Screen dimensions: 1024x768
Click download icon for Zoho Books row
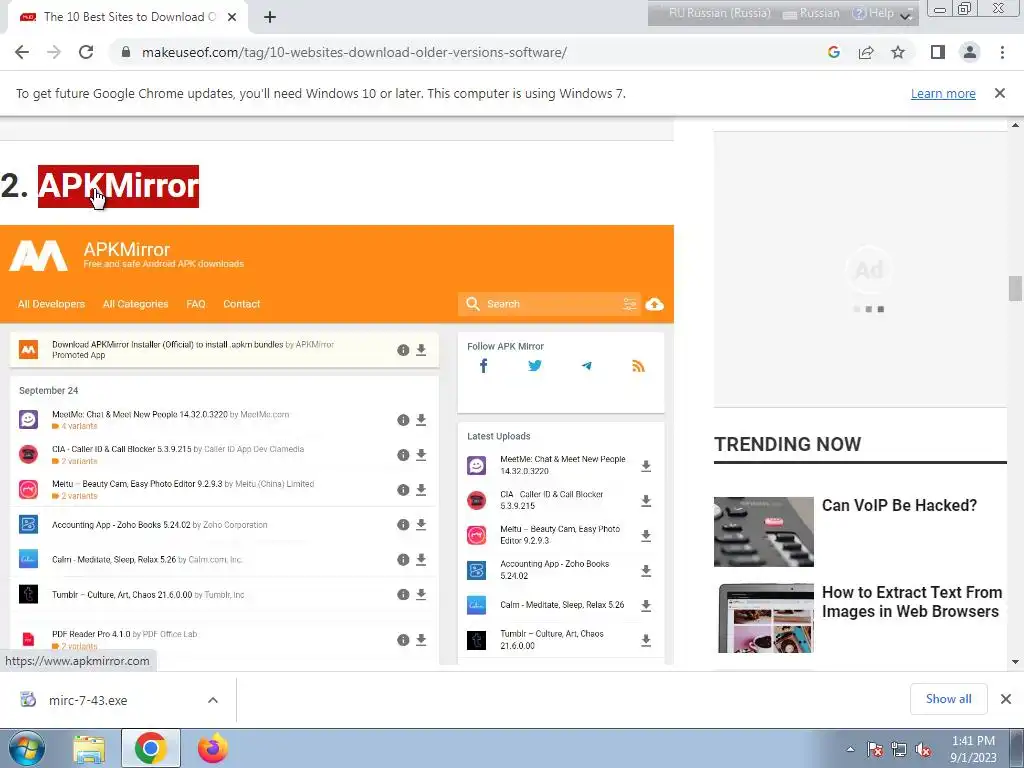(421, 524)
